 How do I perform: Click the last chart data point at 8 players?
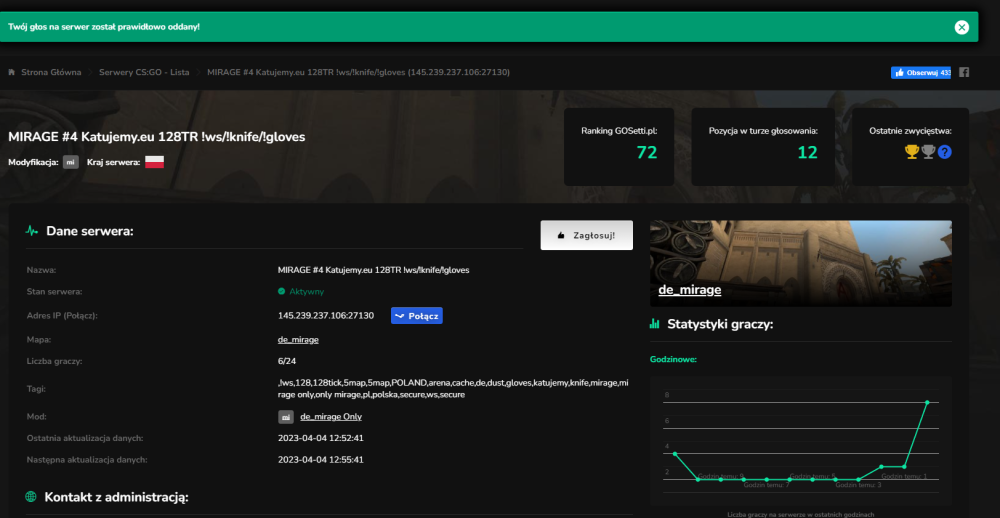tap(927, 403)
